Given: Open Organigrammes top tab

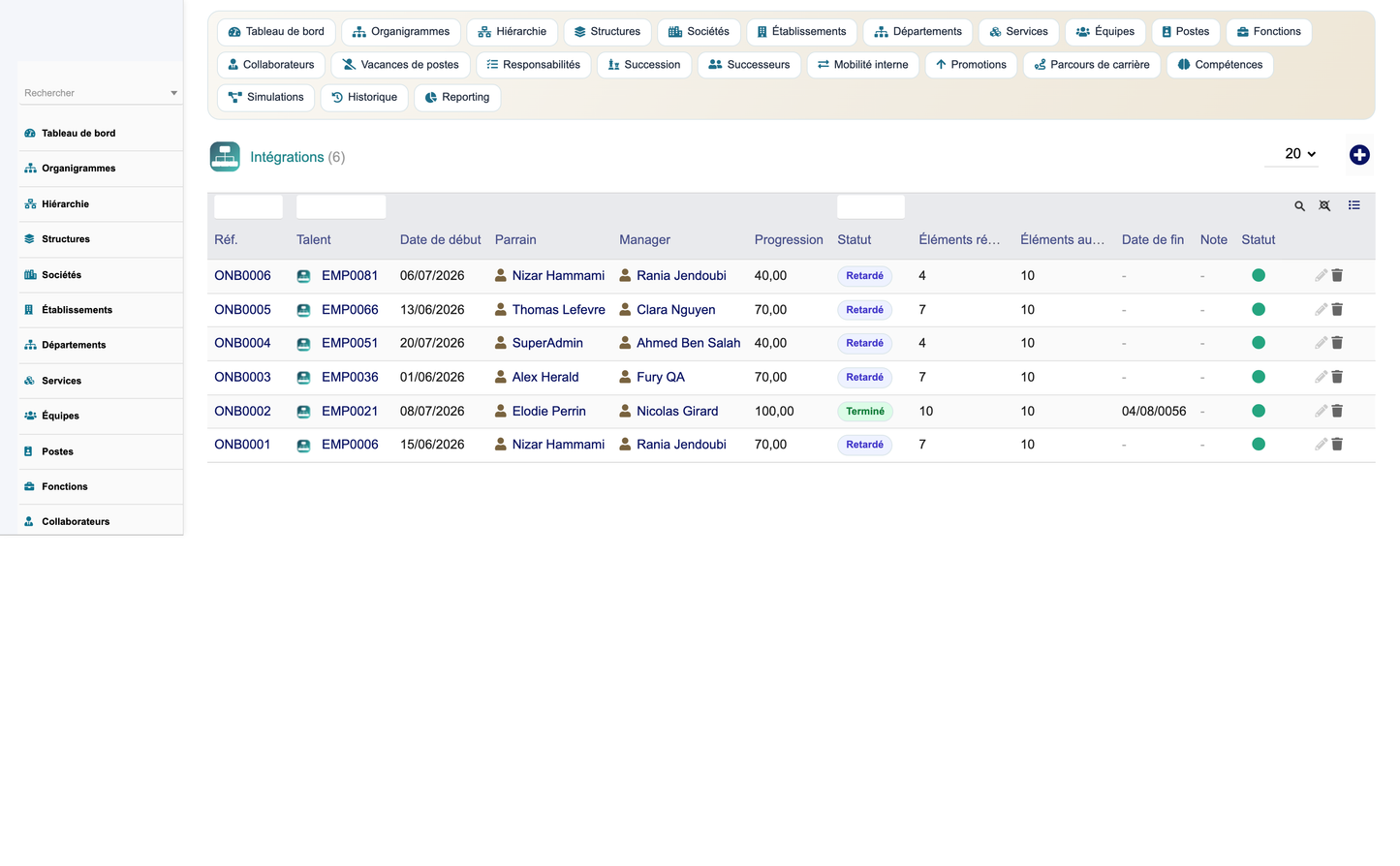Looking at the screenshot, I should 401,32.
